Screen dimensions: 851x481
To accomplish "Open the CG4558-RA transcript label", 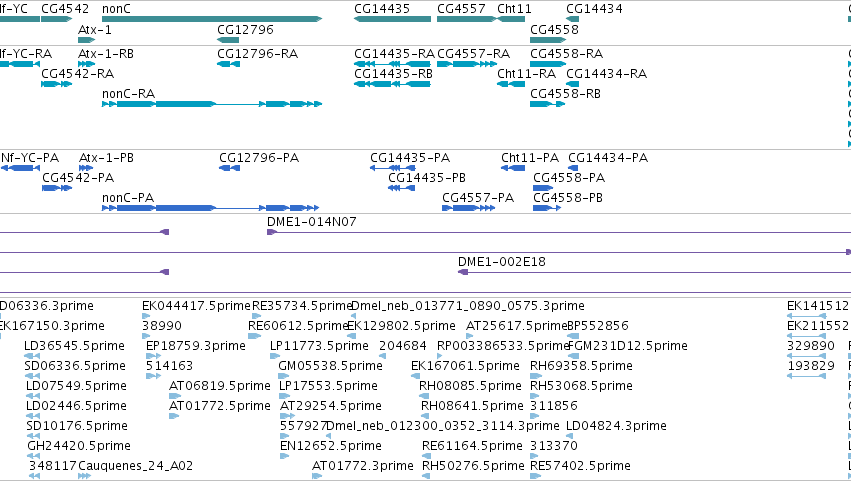I will (567, 54).
